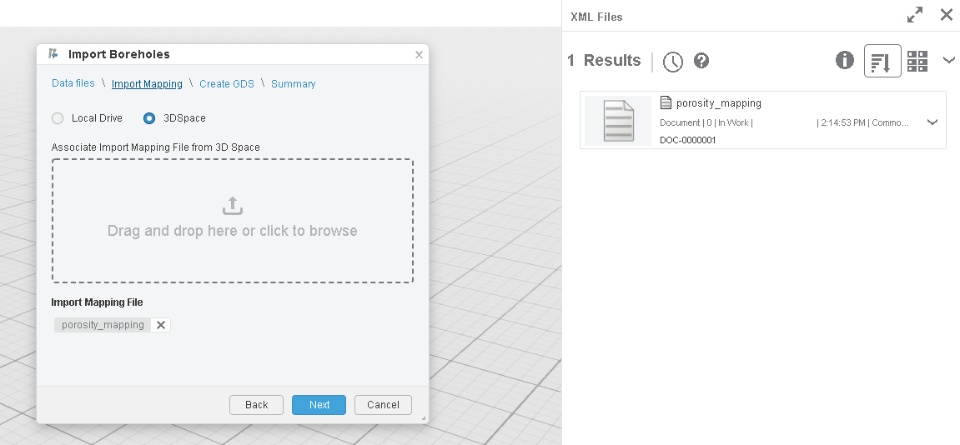This screenshot has width=960, height=445.
Task: Click the document type icon beside porosity_mapping
Action: click(666, 103)
